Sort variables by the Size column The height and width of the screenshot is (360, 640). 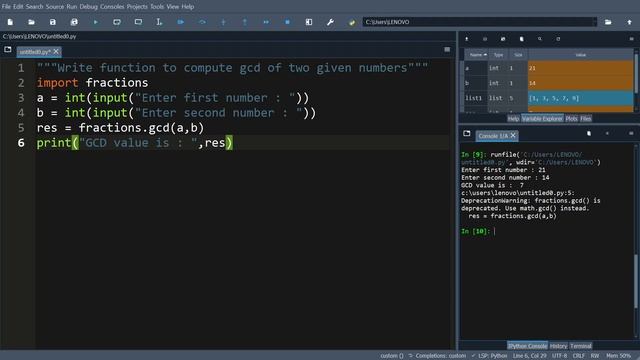(518, 55)
